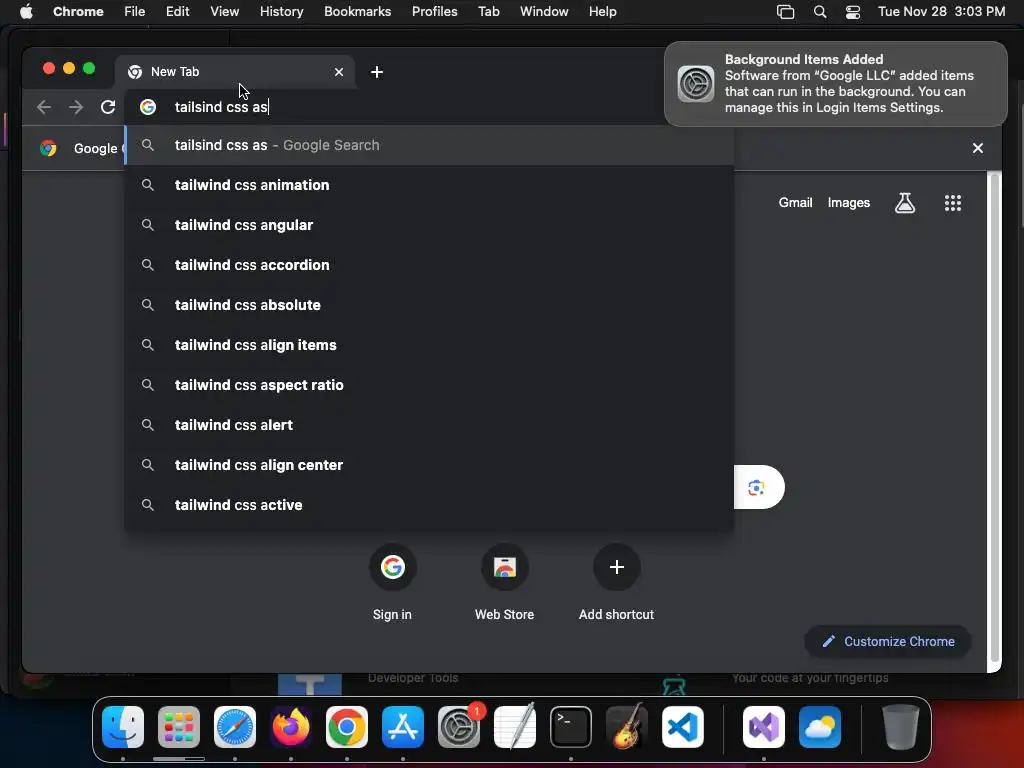Open Finder from the dock
The height and width of the screenshot is (768, 1024).
coord(123,727)
